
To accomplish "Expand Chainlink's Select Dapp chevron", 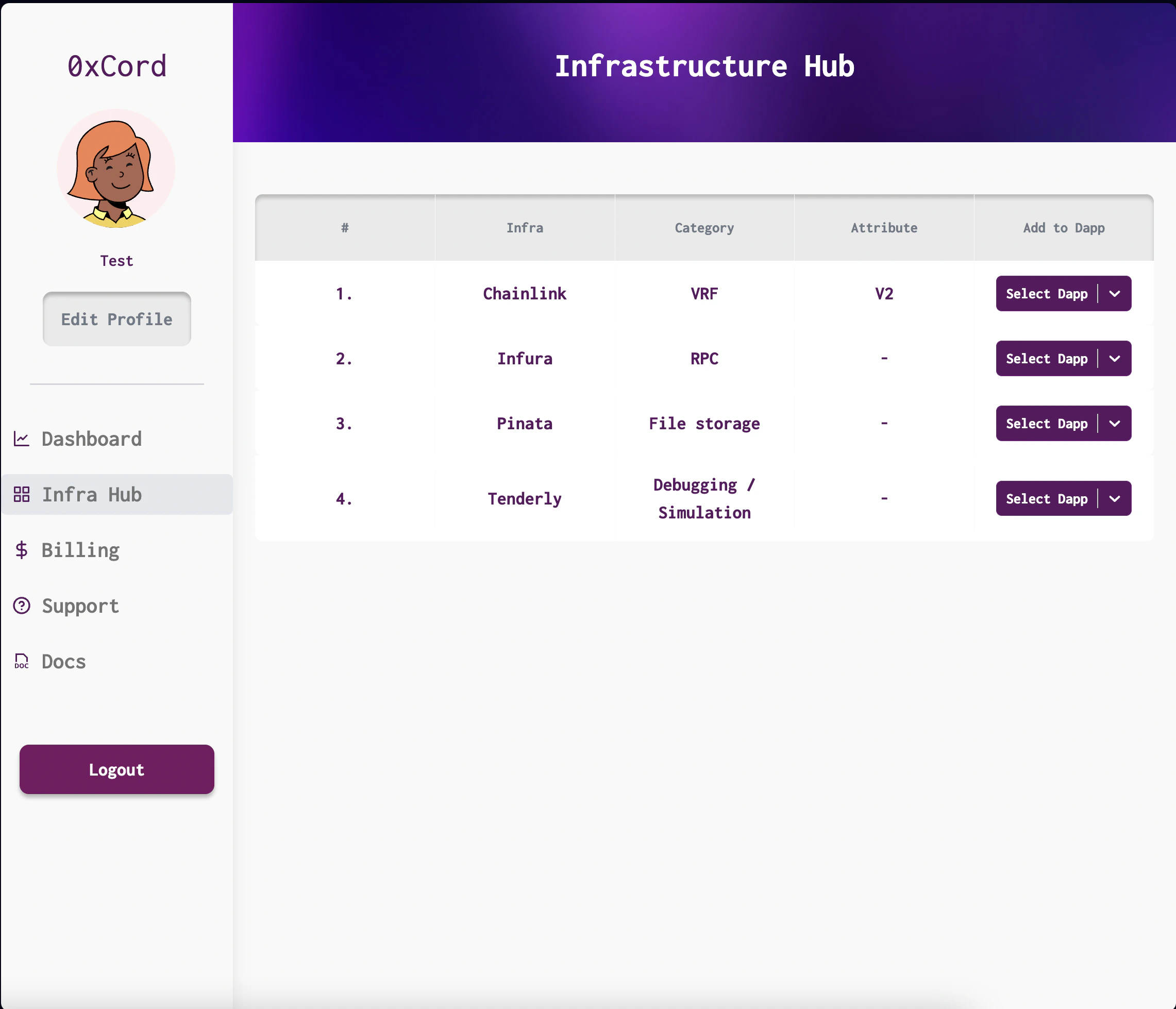I will pyautogui.click(x=1114, y=294).
